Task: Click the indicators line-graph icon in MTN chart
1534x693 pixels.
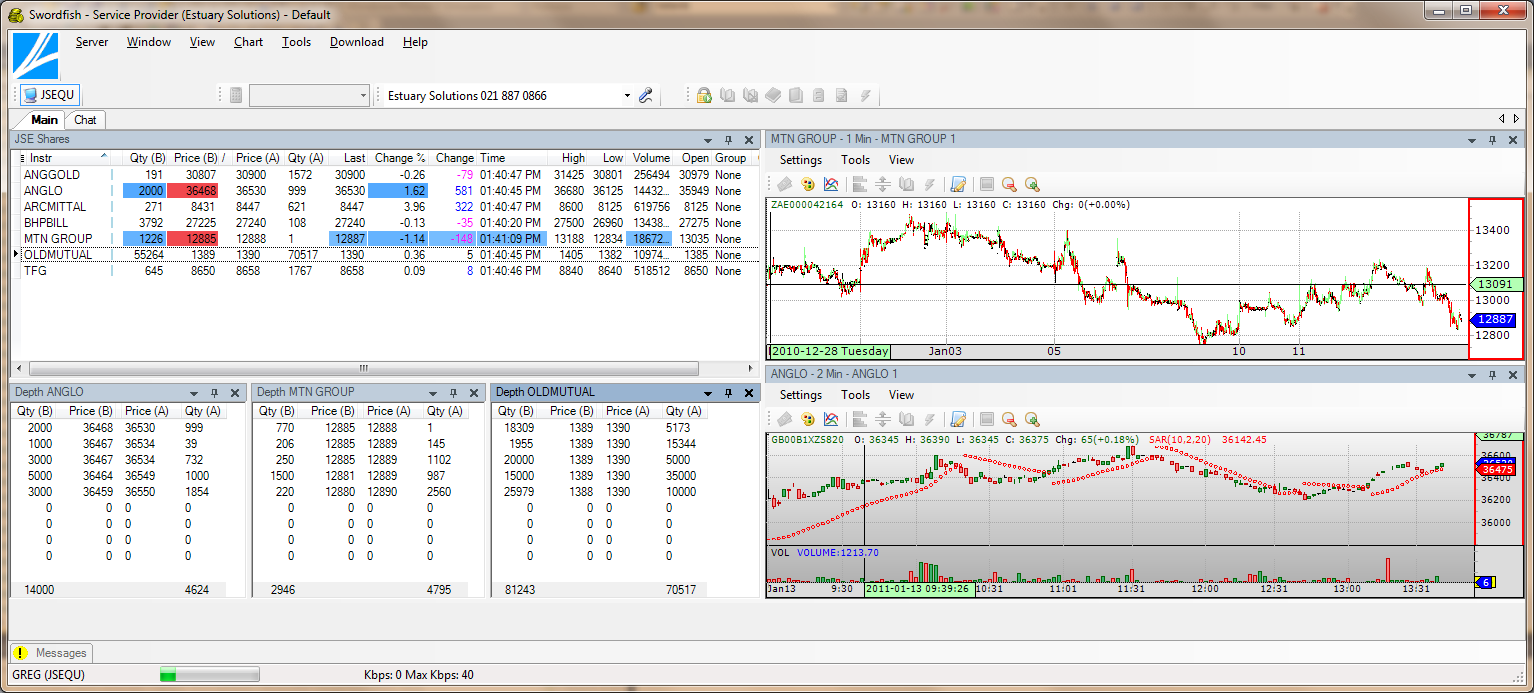Action: pos(831,184)
